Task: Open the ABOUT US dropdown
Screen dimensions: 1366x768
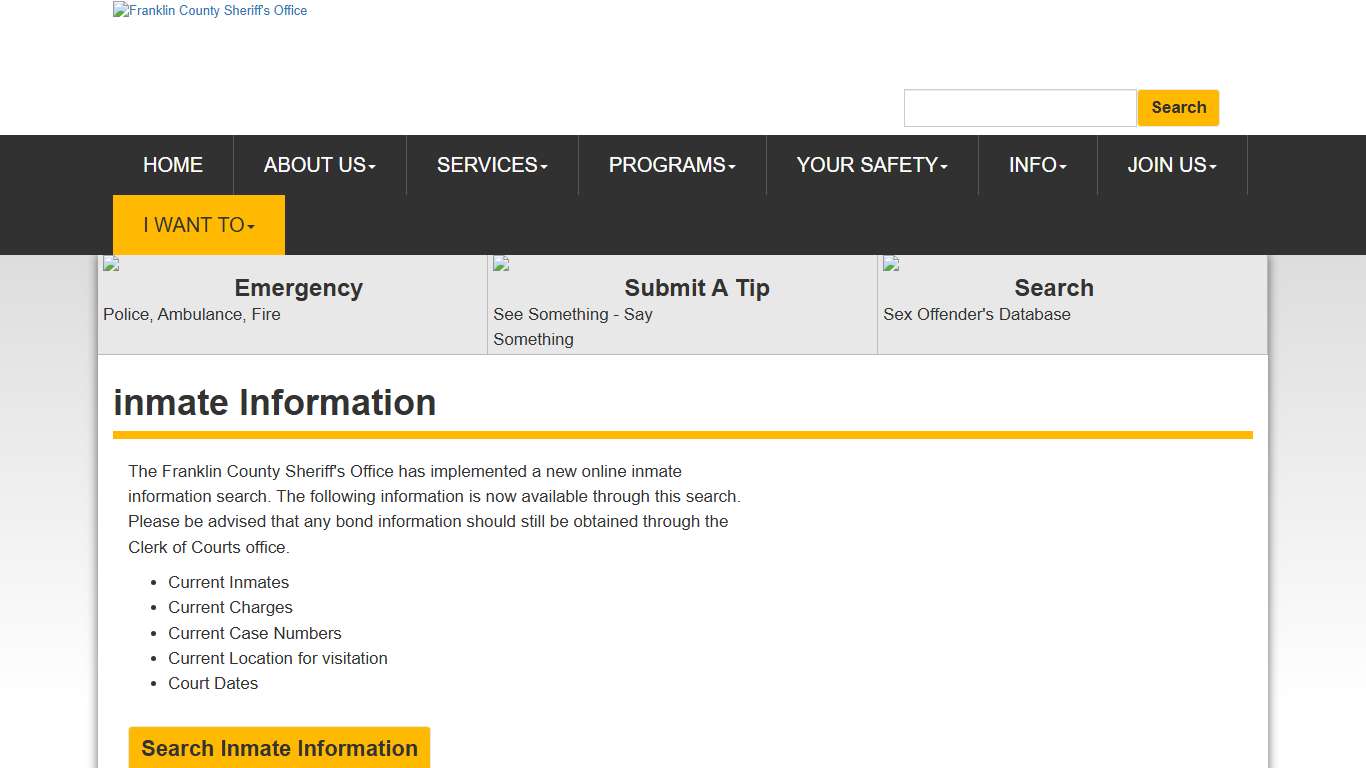Action: pos(318,165)
